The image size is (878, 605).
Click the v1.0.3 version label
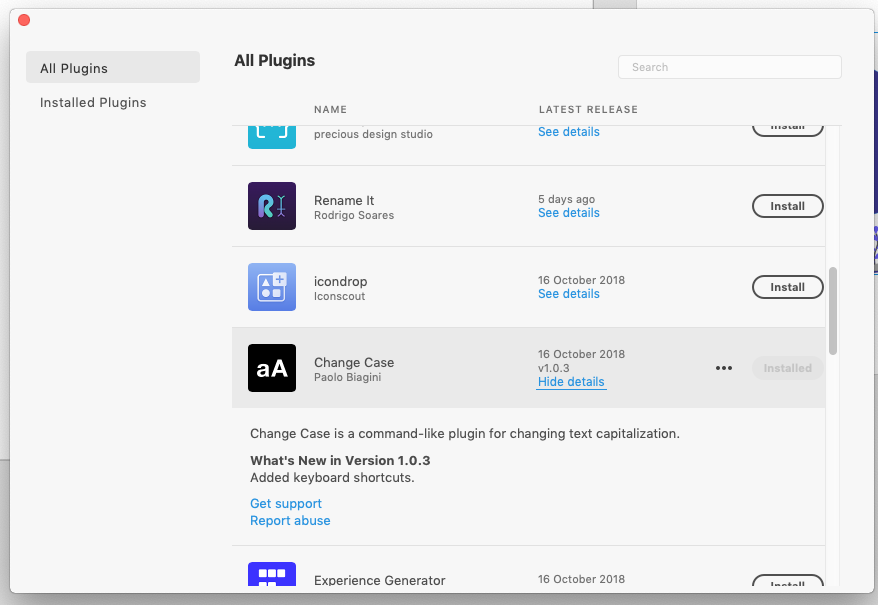coord(554,368)
